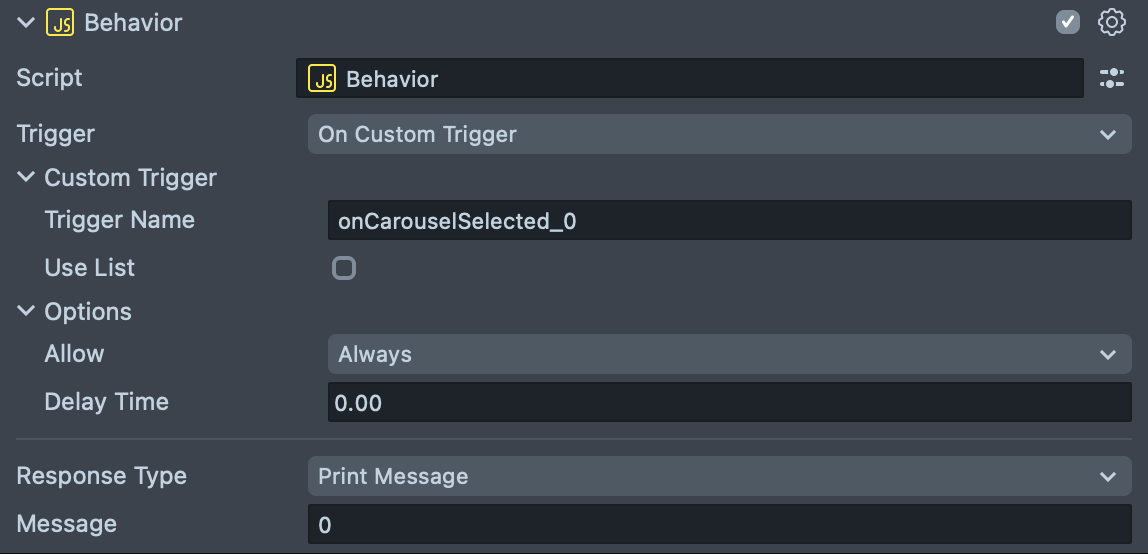
Task: Click the Delay Time label
Action: (106, 402)
